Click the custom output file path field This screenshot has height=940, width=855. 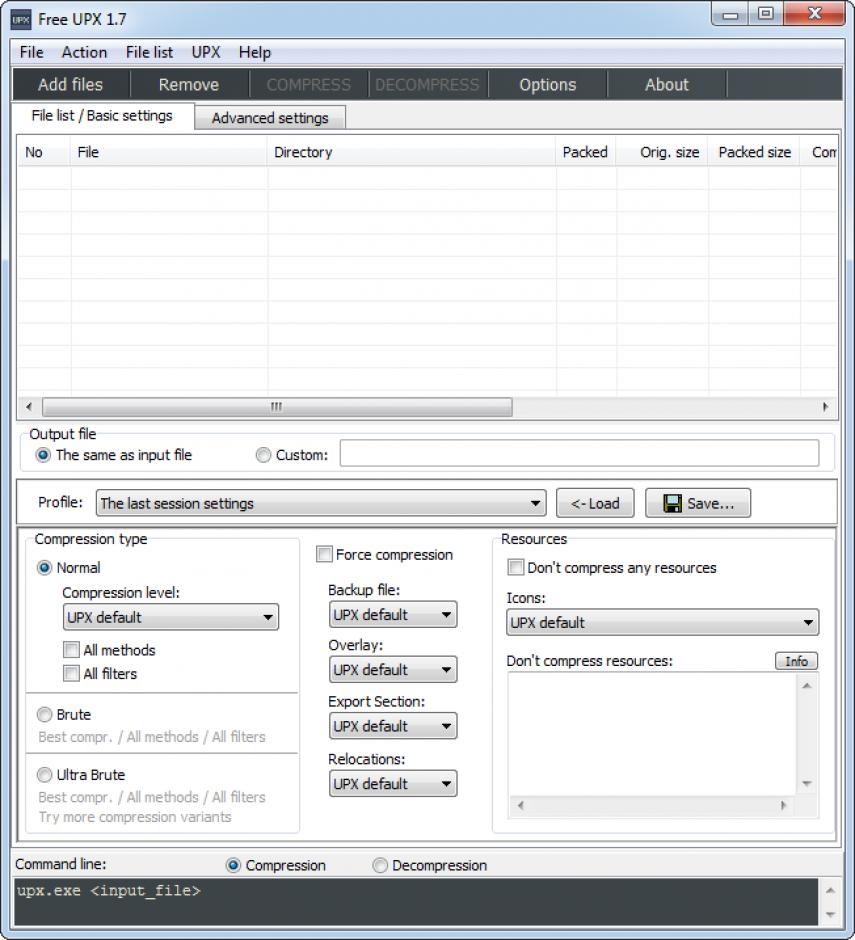click(x=579, y=453)
